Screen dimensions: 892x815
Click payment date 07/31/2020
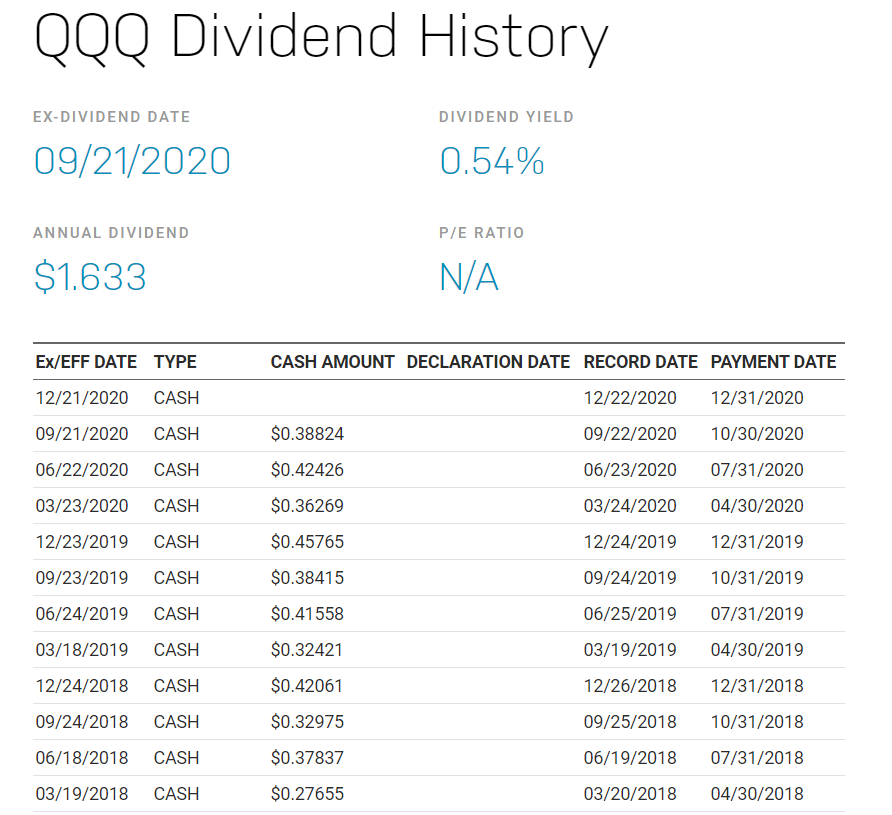(757, 470)
